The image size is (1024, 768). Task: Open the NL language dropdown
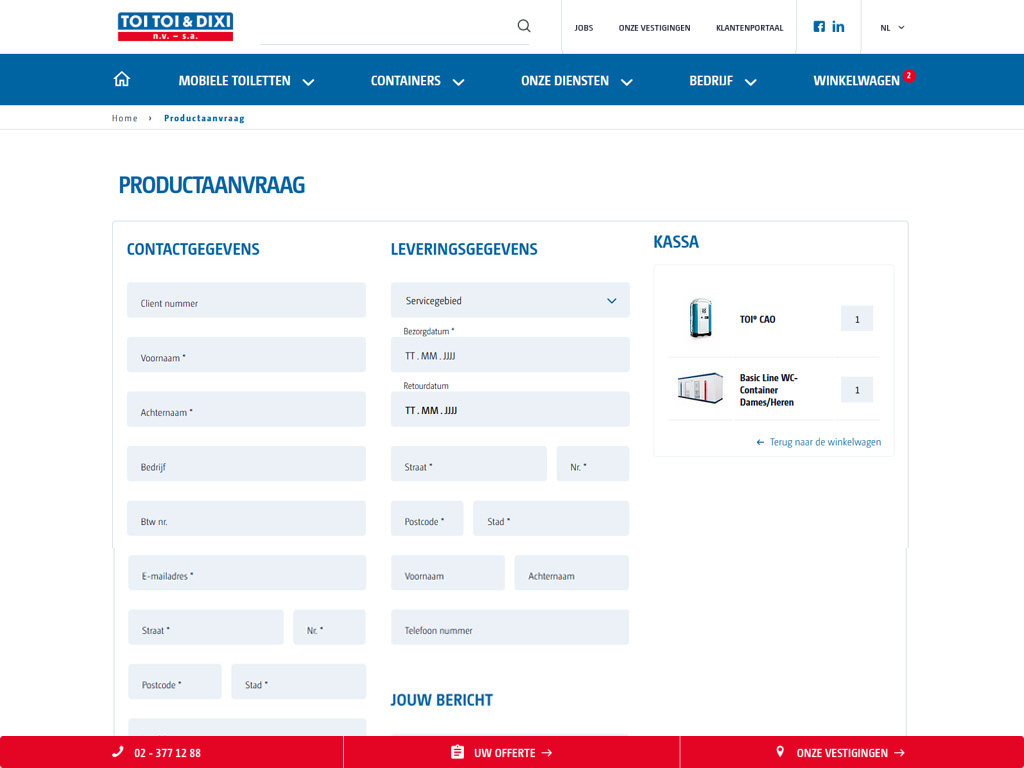tap(892, 28)
